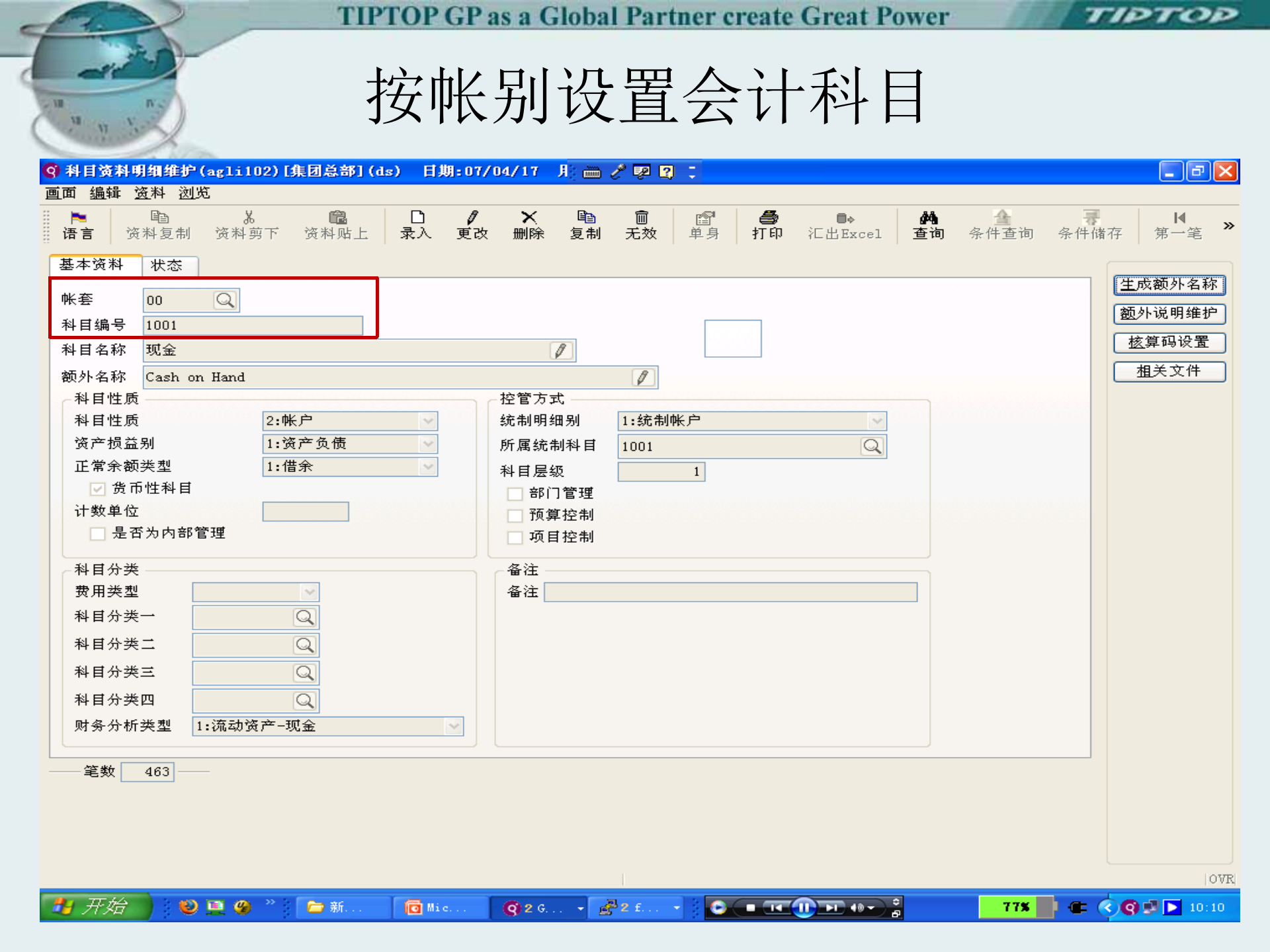Toggle the 预算控制 checkbox
The width and height of the screenshot is (1270, 952).
coord(515,516)
